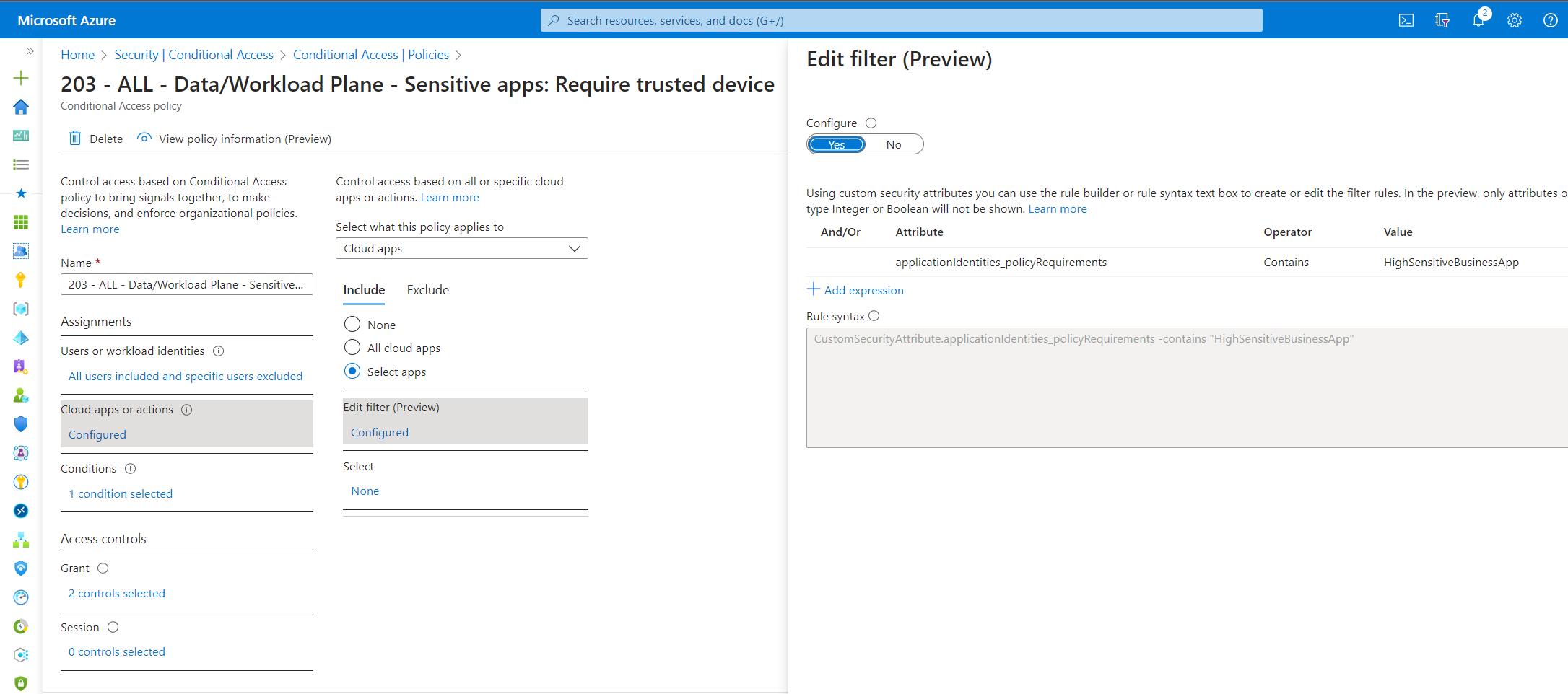Set Configure toggle to Yes
Image resolution: width=1568 pixels, height=694 pixels.
pos(837,144)
